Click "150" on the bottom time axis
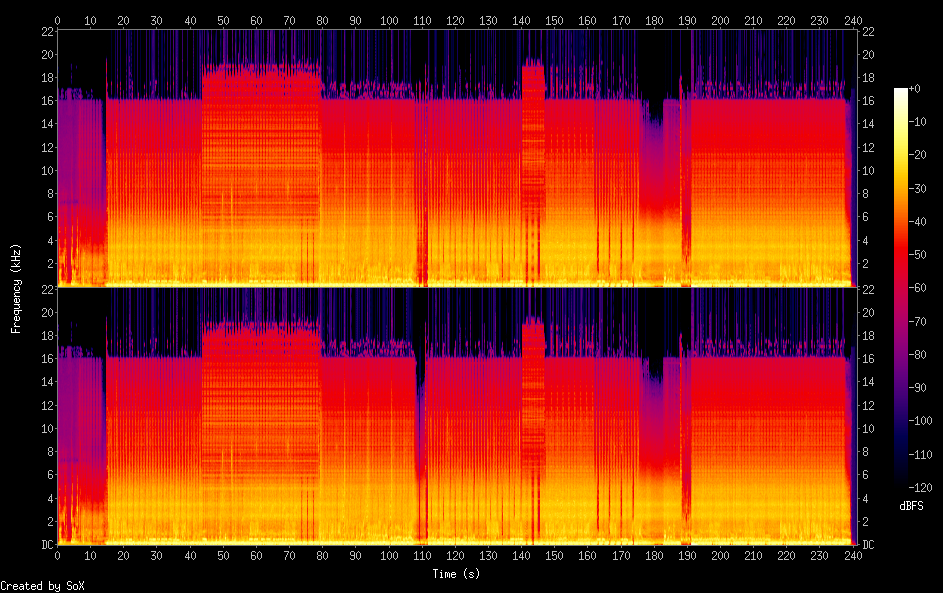 tap(554, 556)
